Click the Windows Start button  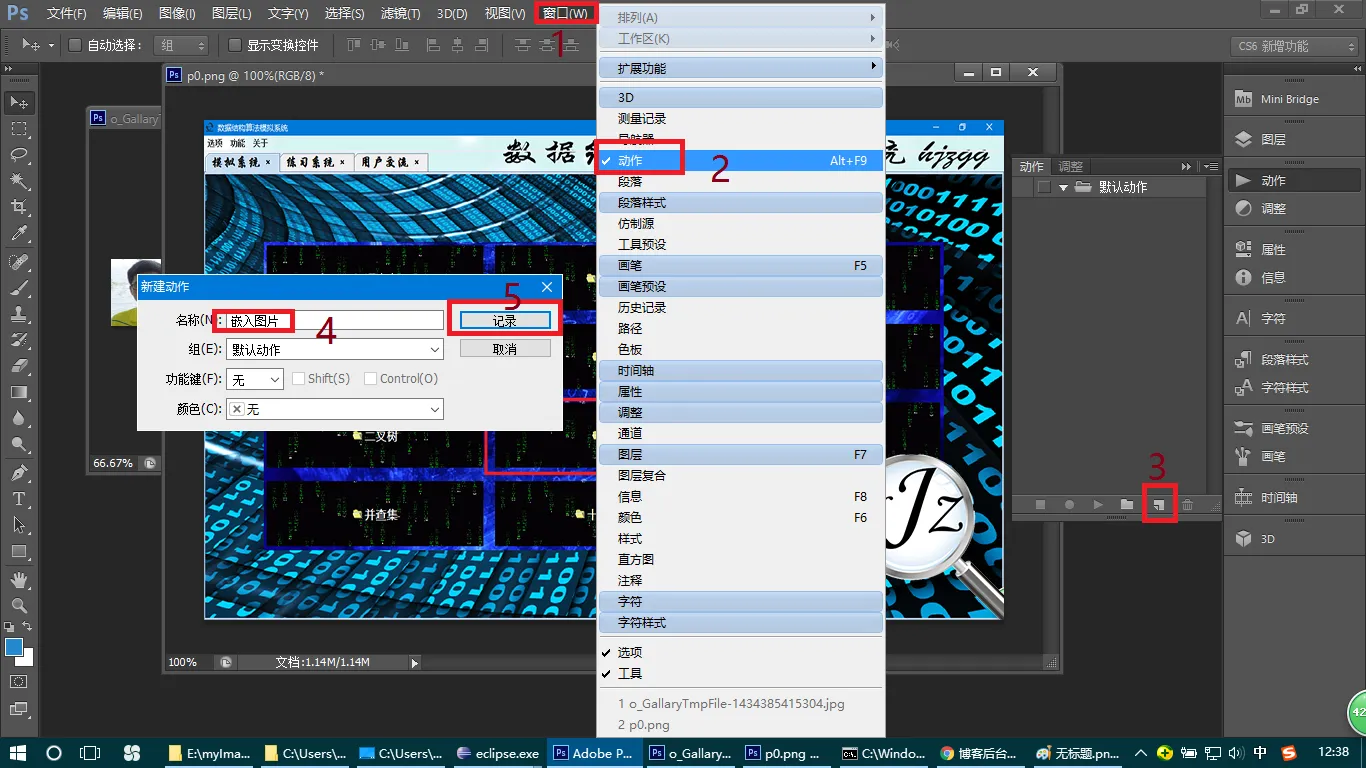[x=19, y=753]
